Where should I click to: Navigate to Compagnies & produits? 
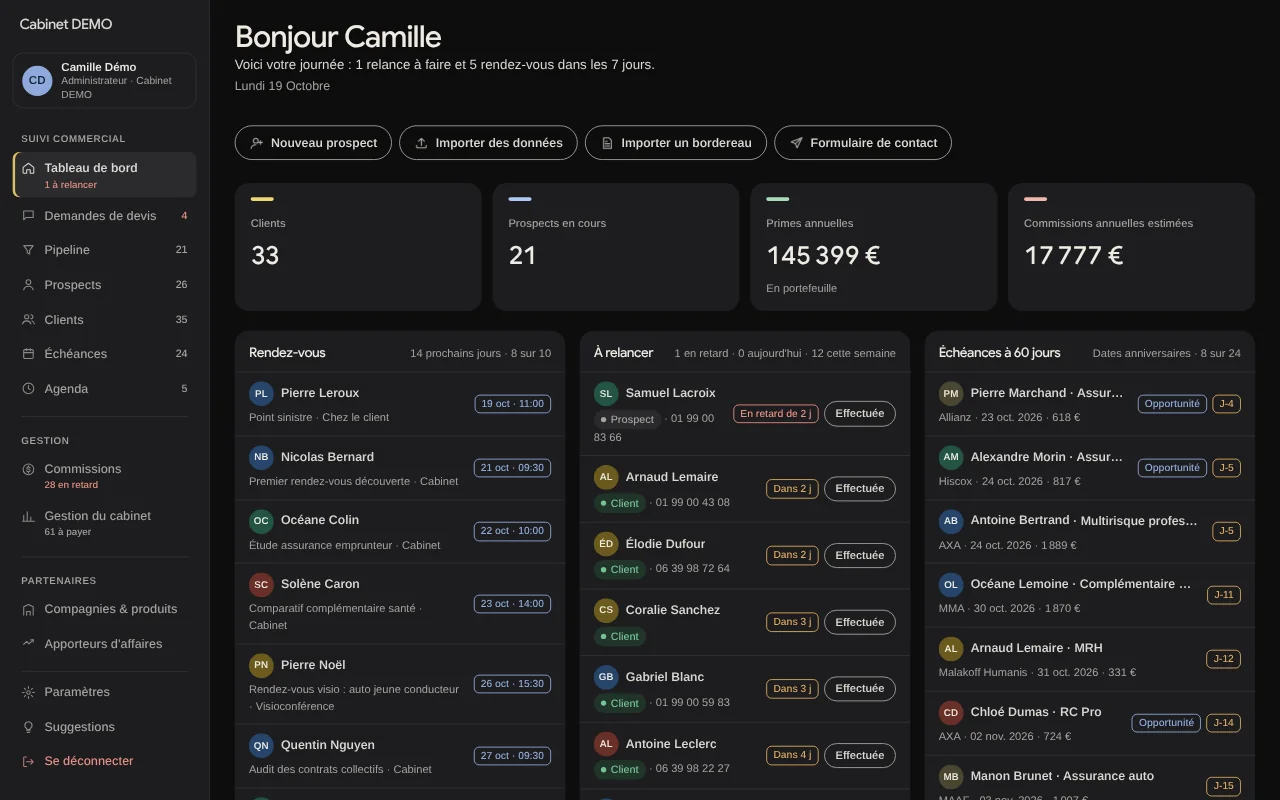click(x=104, y=609)
